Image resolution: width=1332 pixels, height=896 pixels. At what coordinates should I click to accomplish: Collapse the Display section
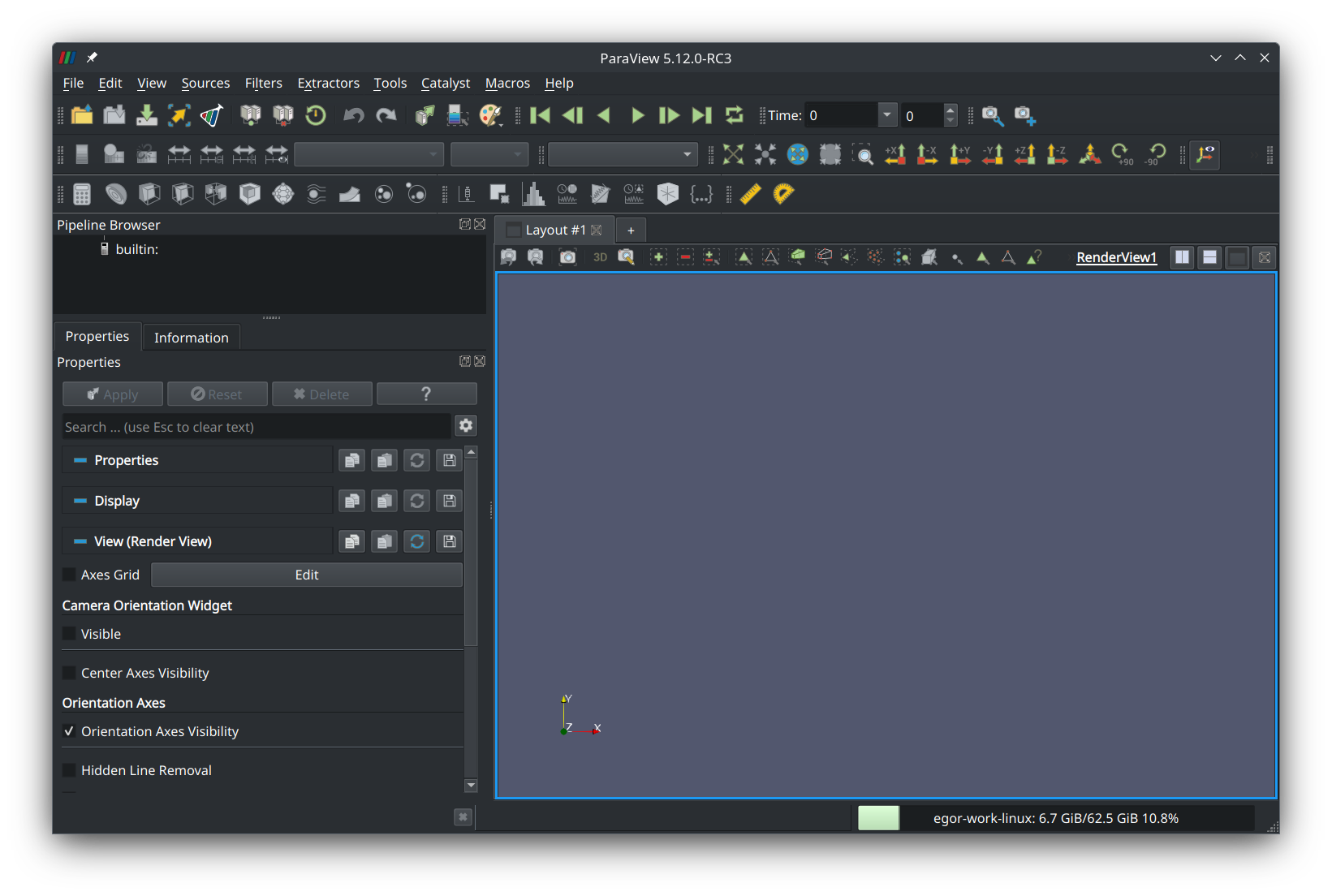point(80,501)
